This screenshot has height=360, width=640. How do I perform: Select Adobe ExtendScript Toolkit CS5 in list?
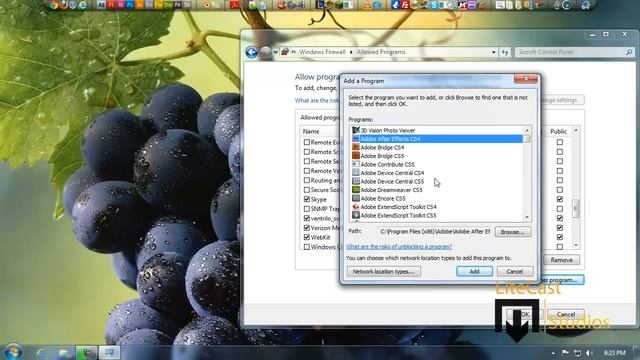[437, 216]
